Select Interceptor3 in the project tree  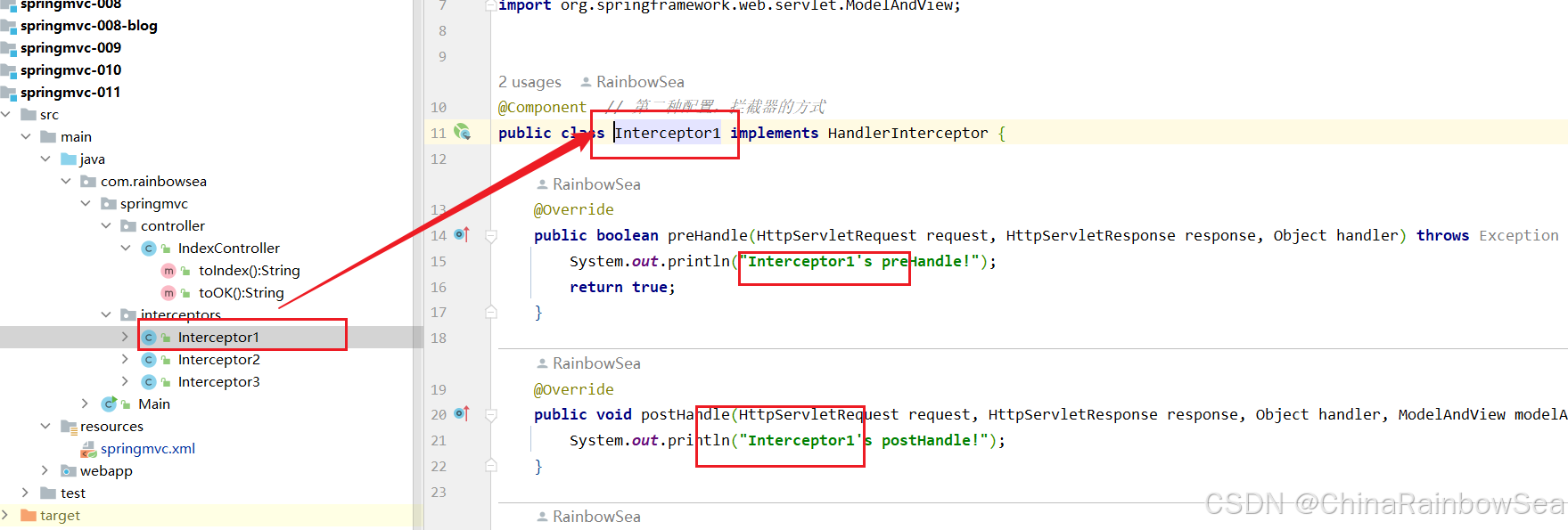[218, 382]
